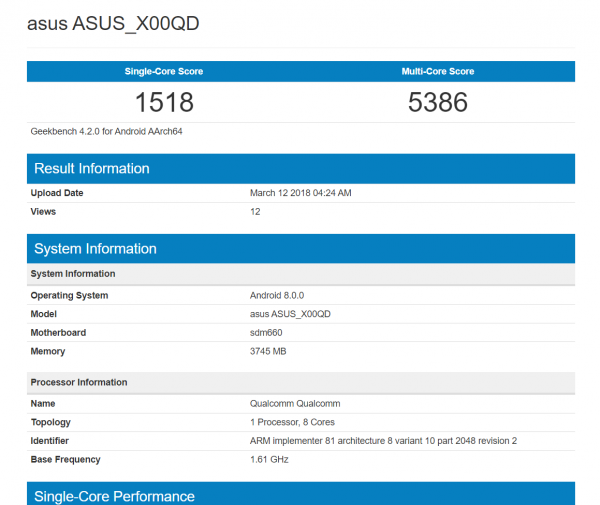Select the Android 8.0.0 value
Image resolution: width=600 pixels, height=505 pixels.
(277, 295)
